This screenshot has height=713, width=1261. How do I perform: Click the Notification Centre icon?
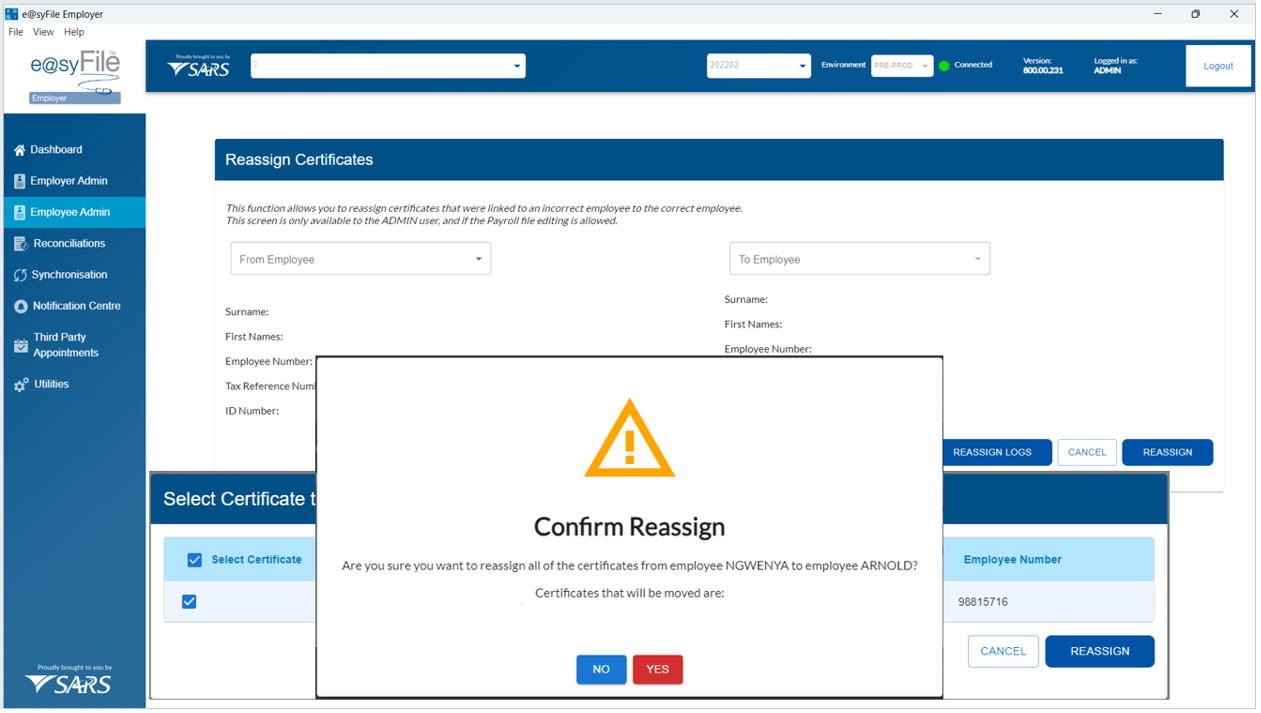(x=20, y=306)
